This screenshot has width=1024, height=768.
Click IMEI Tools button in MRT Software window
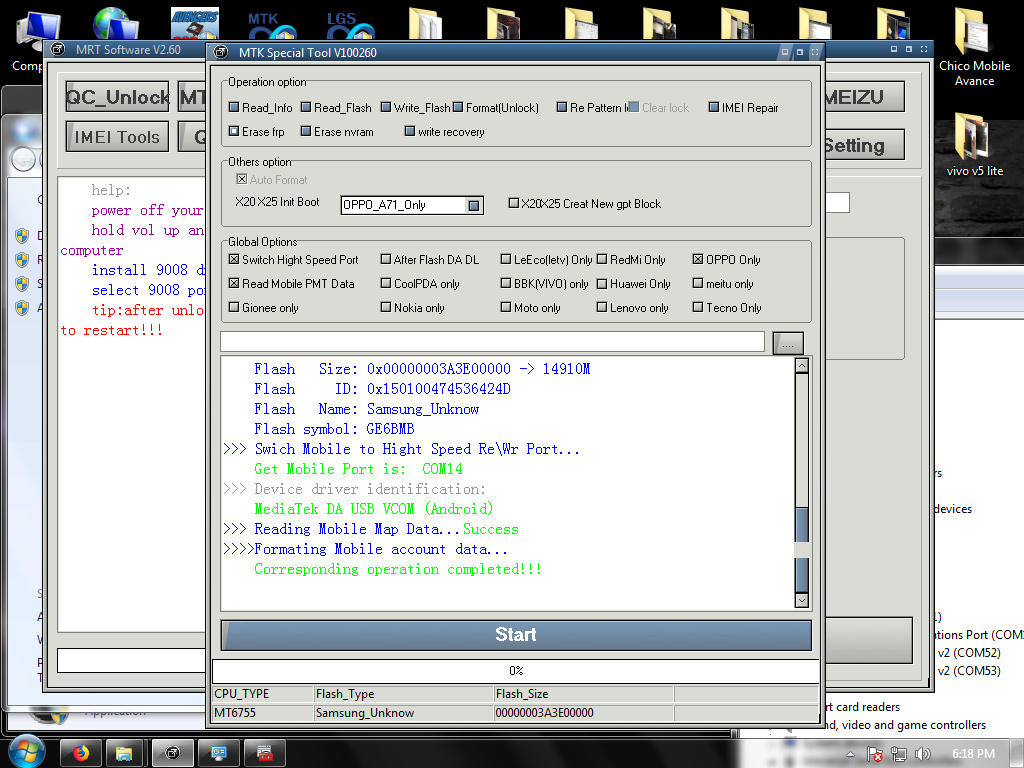118,136
